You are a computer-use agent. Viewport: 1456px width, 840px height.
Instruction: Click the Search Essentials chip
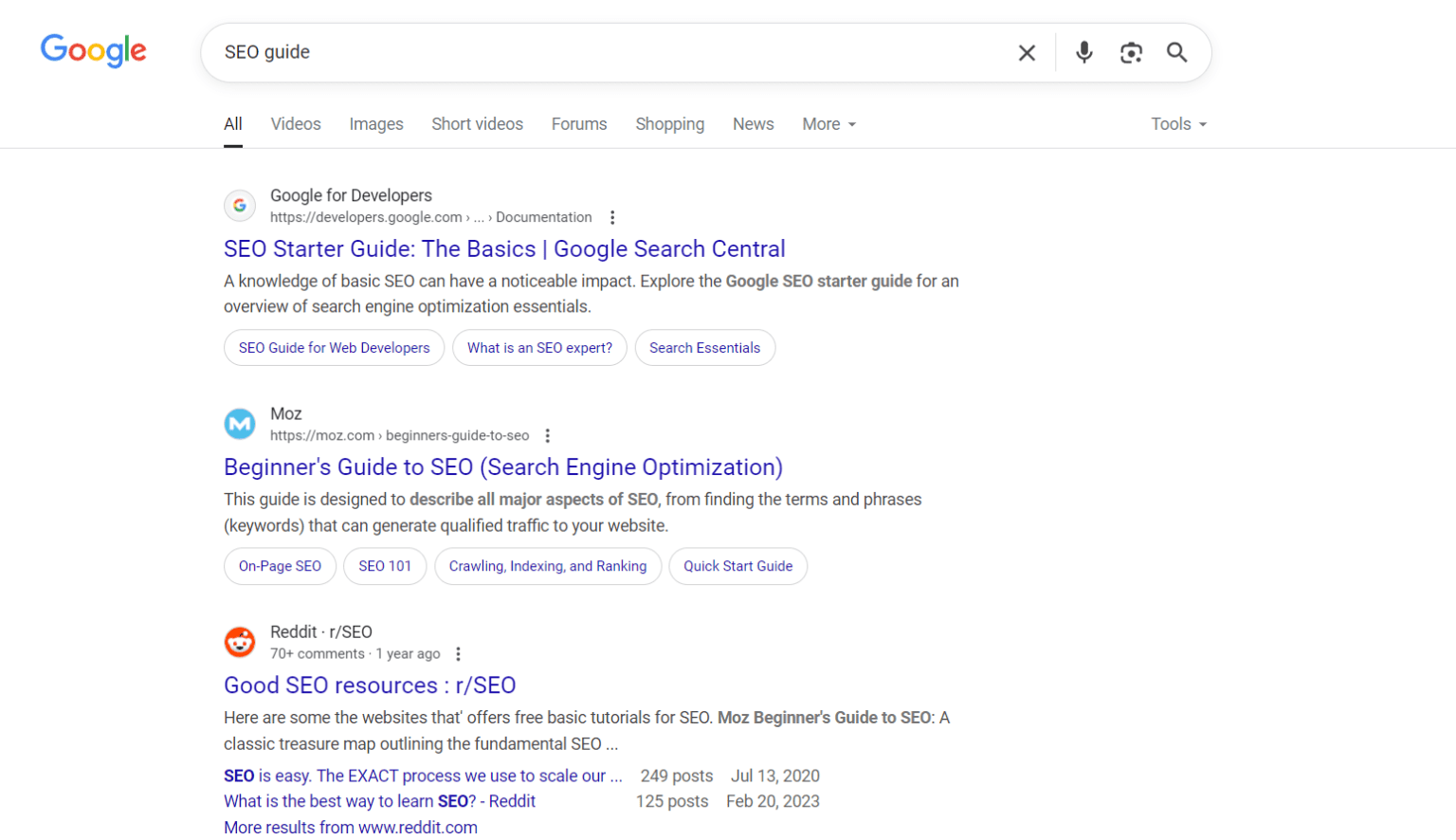(704, 348)
